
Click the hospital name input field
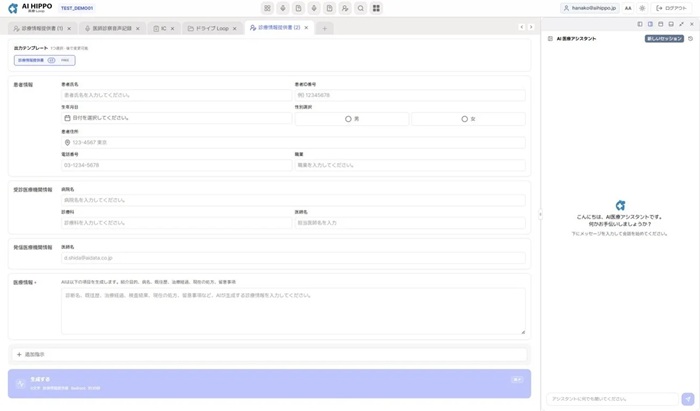293,200
